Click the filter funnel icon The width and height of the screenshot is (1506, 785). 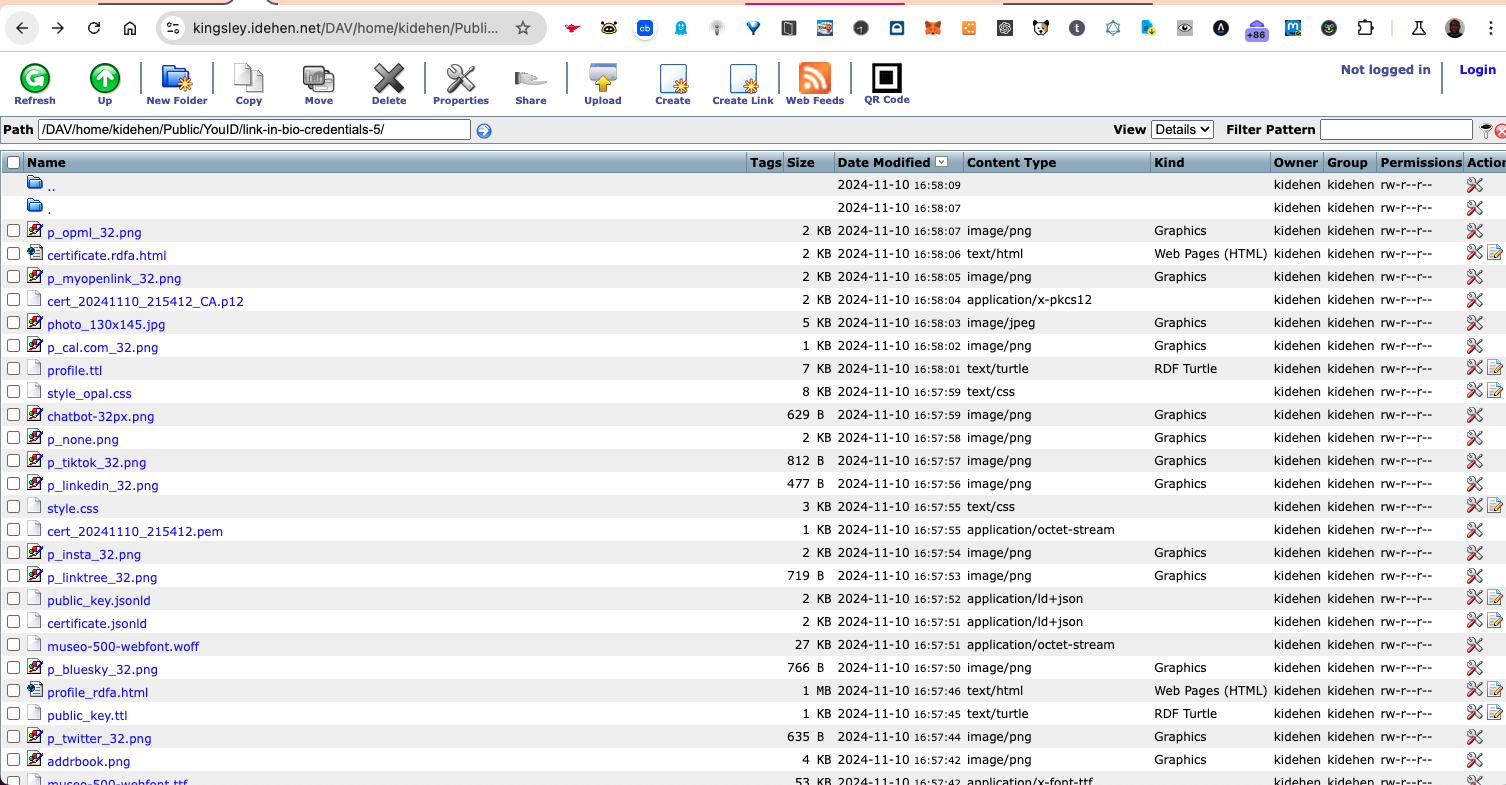[x=1486, y=130]
